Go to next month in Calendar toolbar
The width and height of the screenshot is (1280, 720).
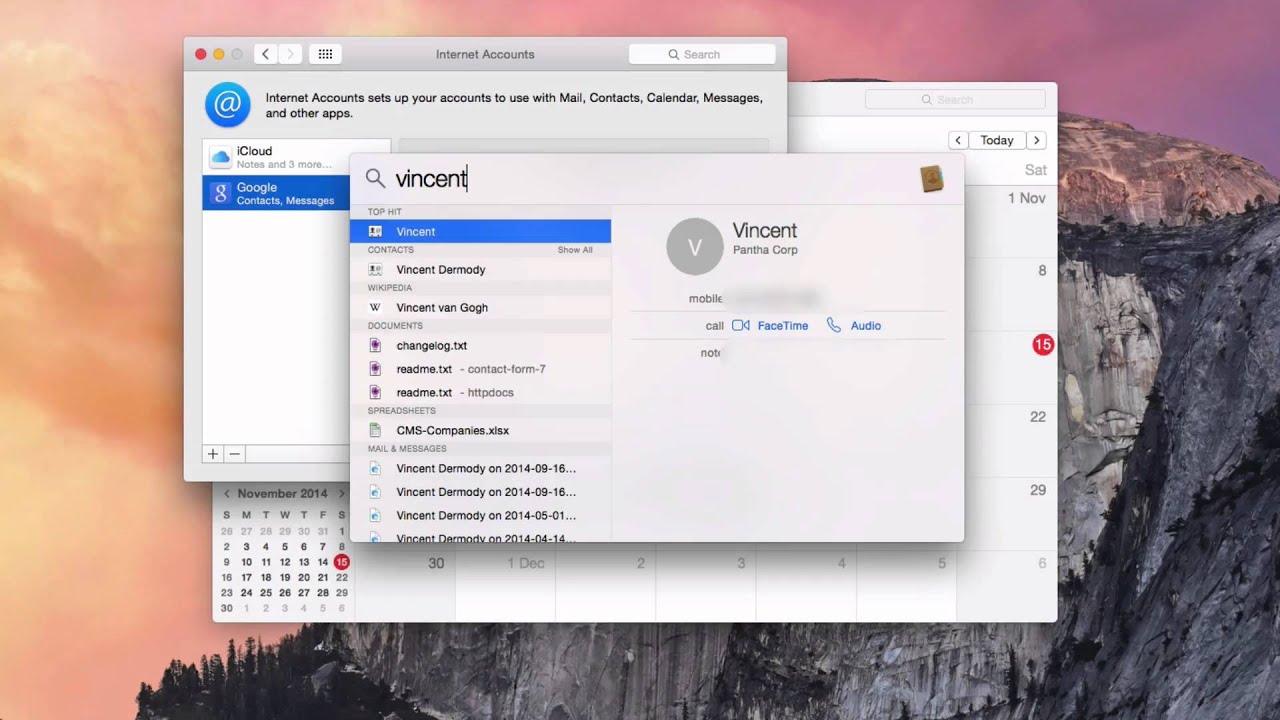point(1037,140)
